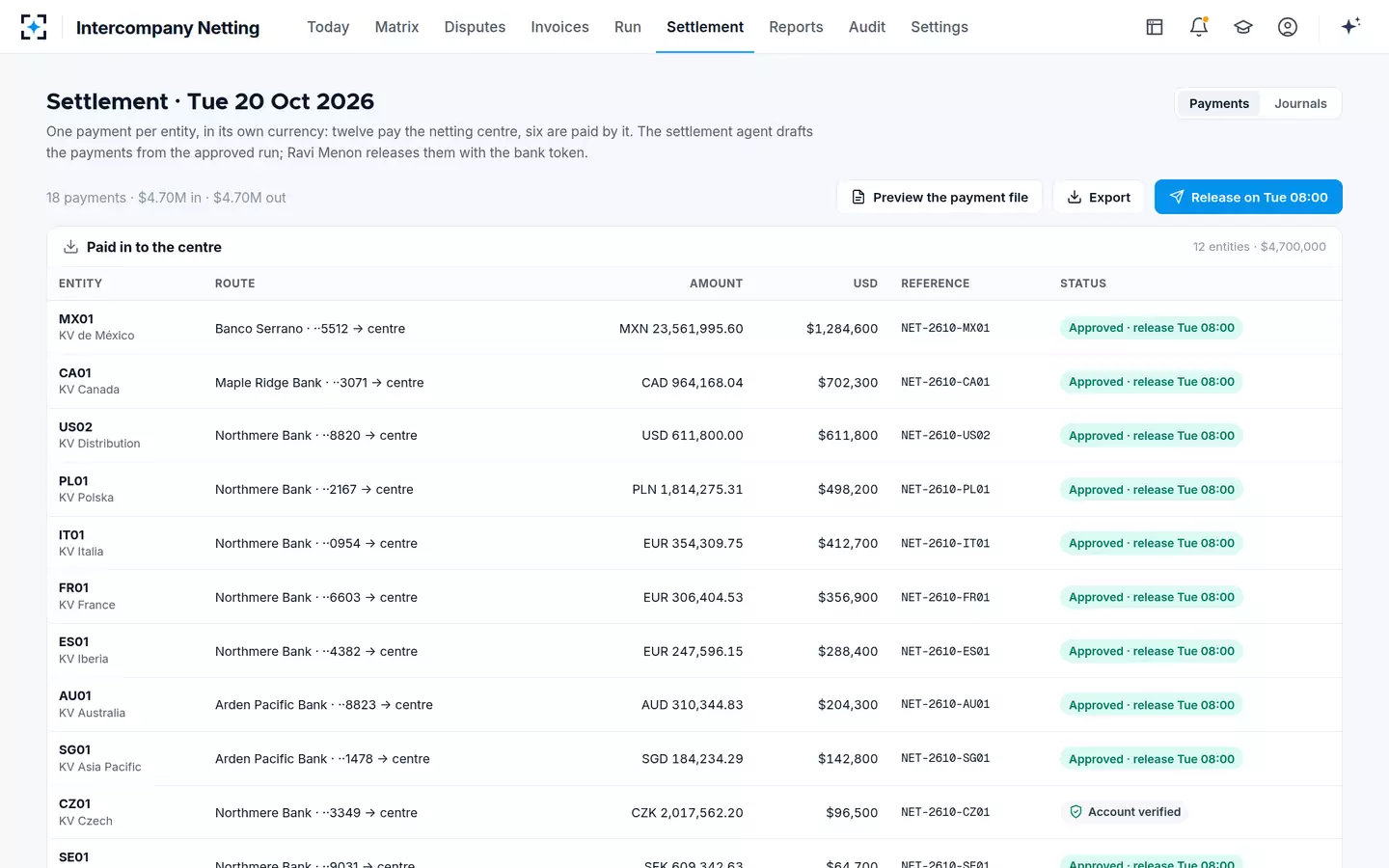
Task: Go to the Run tab
Action: pos(628,27)
